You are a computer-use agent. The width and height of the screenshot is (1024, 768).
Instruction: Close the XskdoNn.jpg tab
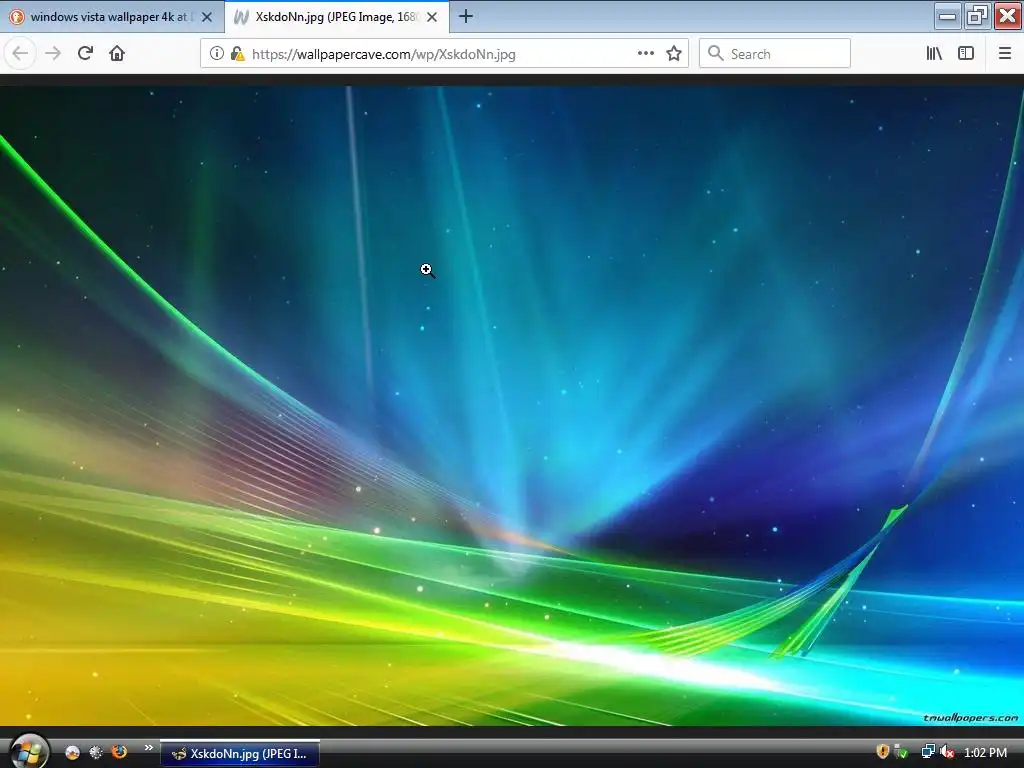pos(432,17)
